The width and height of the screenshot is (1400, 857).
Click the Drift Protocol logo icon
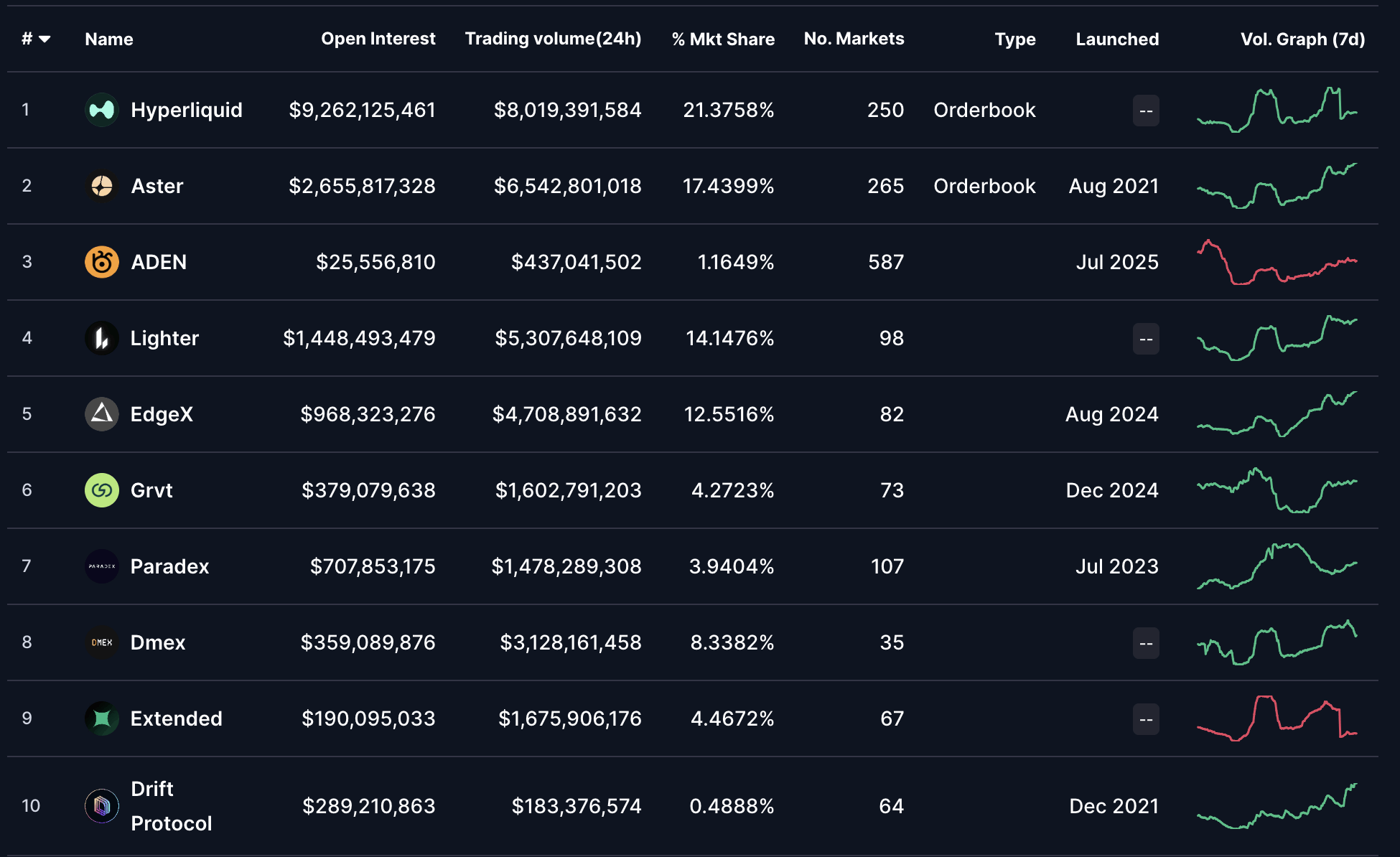[102, 806]
